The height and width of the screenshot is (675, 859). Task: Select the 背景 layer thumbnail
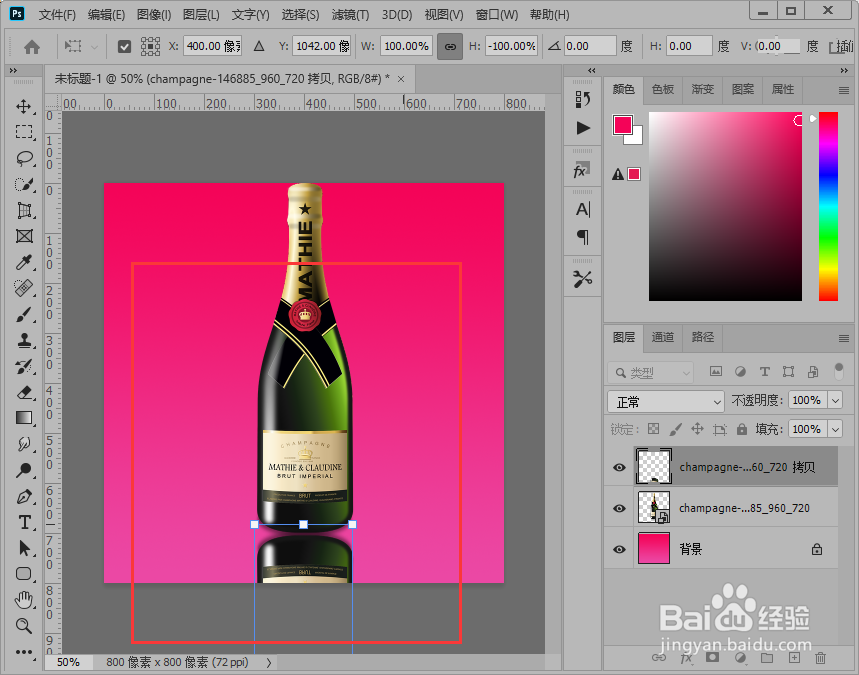654,548
